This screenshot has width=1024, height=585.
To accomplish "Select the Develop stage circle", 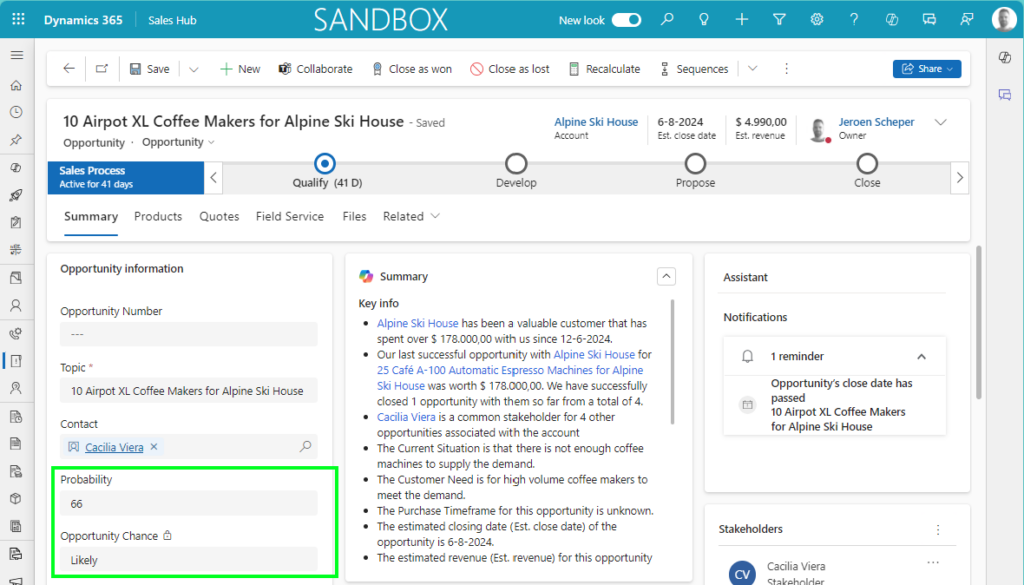I will click(x=516, y=163).
